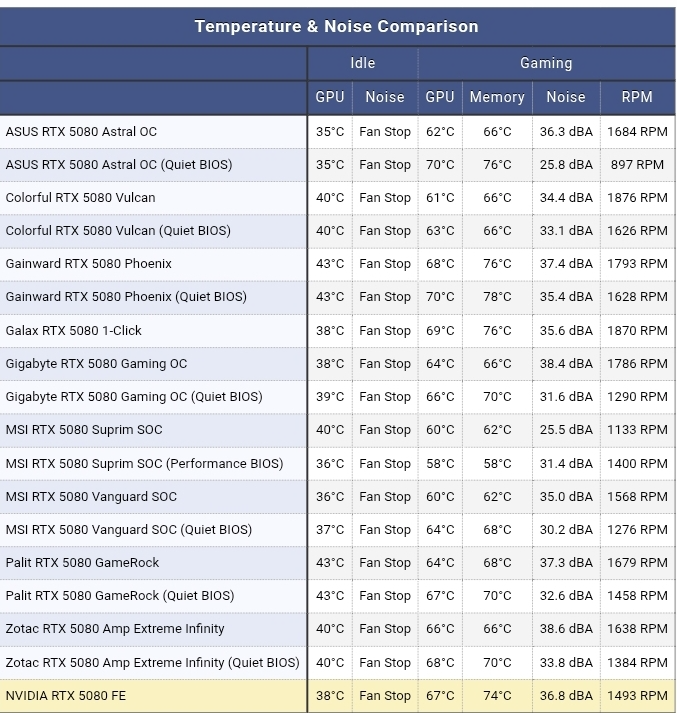Click the 1568 RPM value
Viewport: 677px width, 713px height.
[637, 497]
